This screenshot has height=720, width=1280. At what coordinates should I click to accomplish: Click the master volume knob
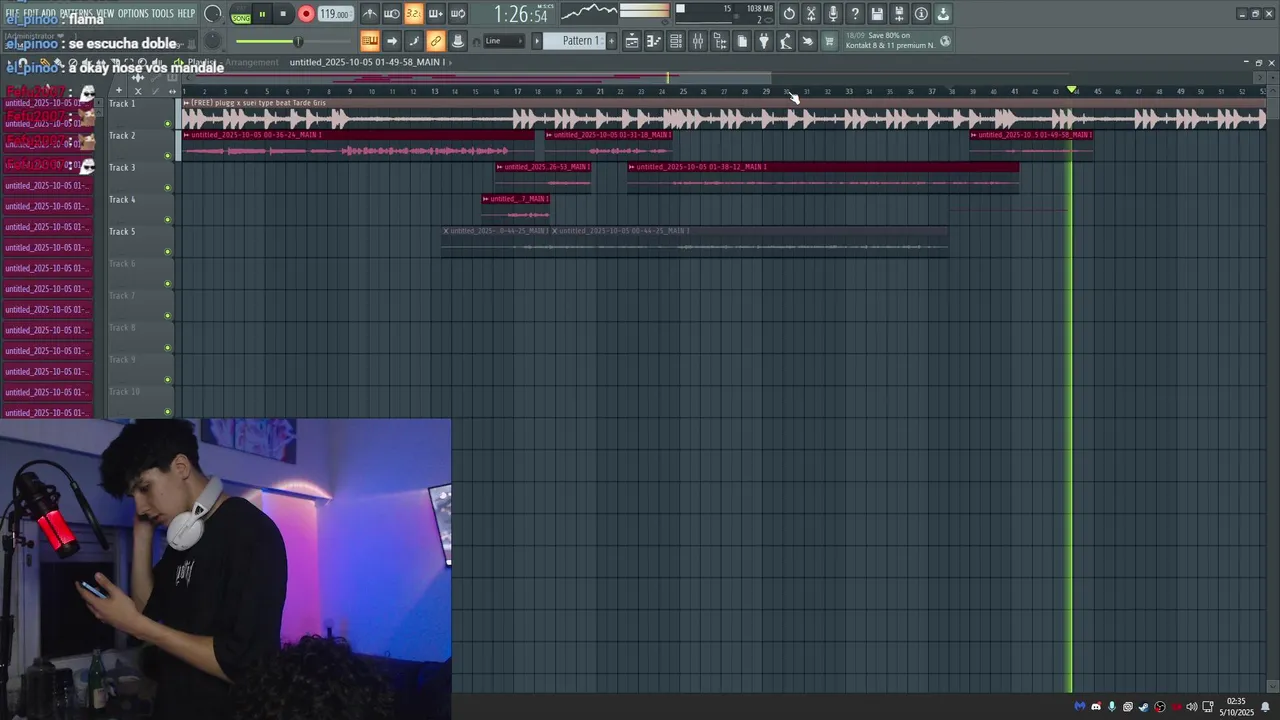212,14
